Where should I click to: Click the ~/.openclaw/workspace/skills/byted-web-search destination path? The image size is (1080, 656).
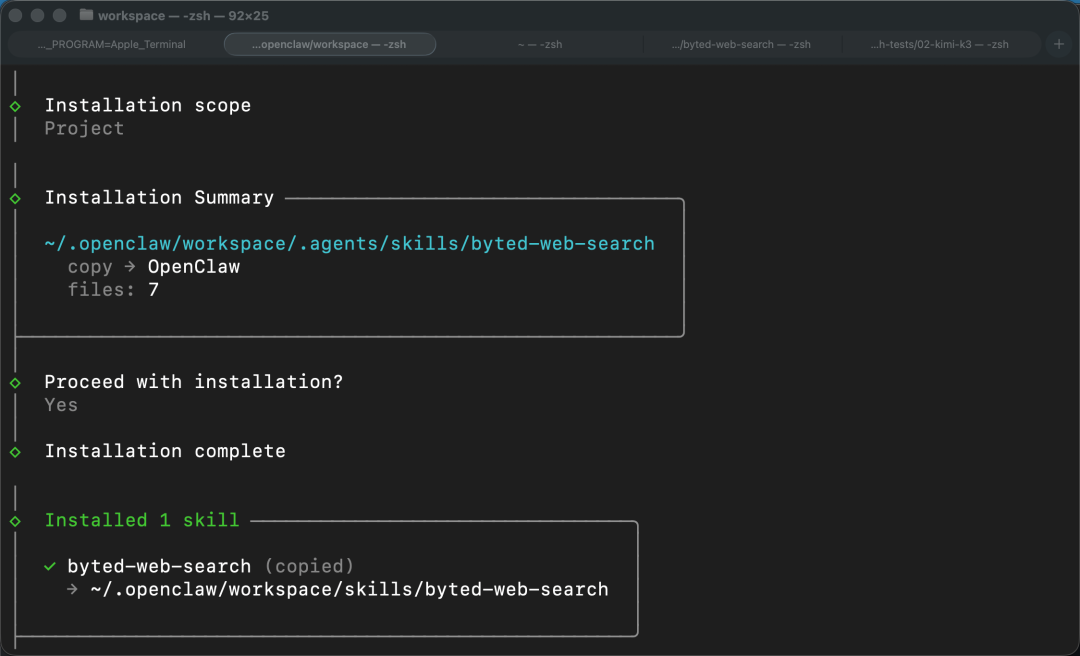349,590
